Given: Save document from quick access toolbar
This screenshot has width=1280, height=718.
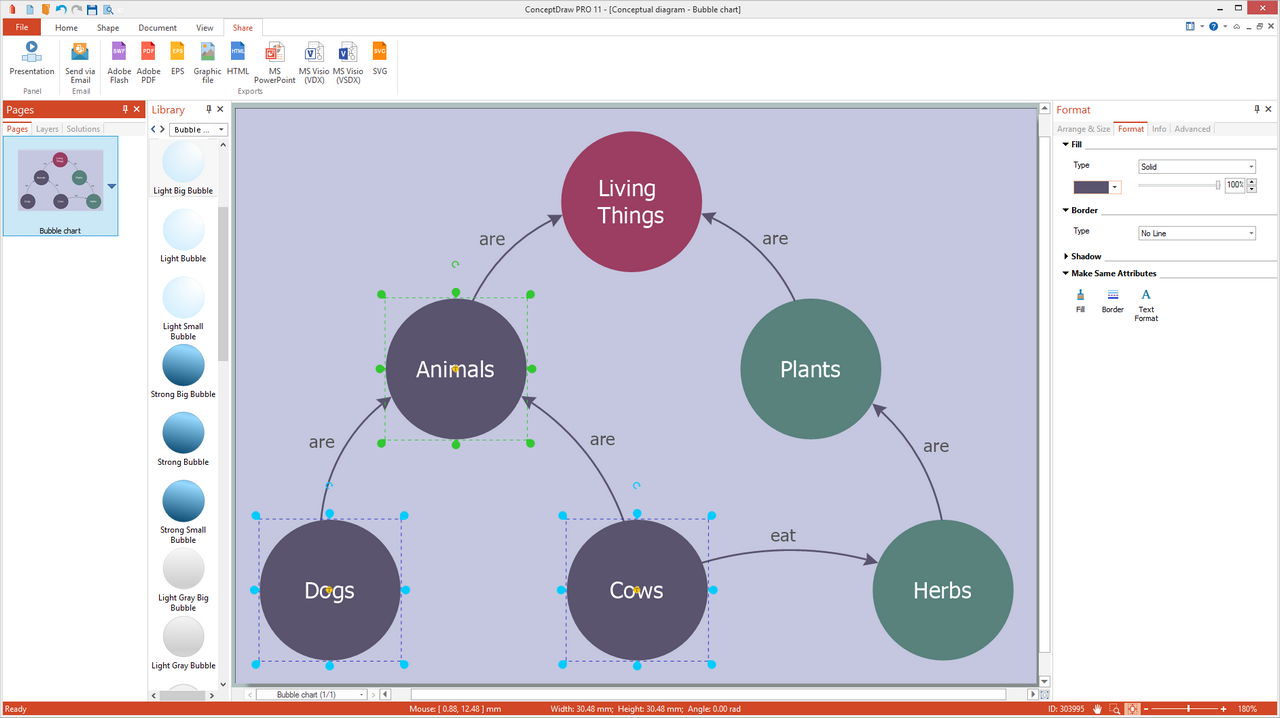Looking at the screenshot, I should point(92,9).
